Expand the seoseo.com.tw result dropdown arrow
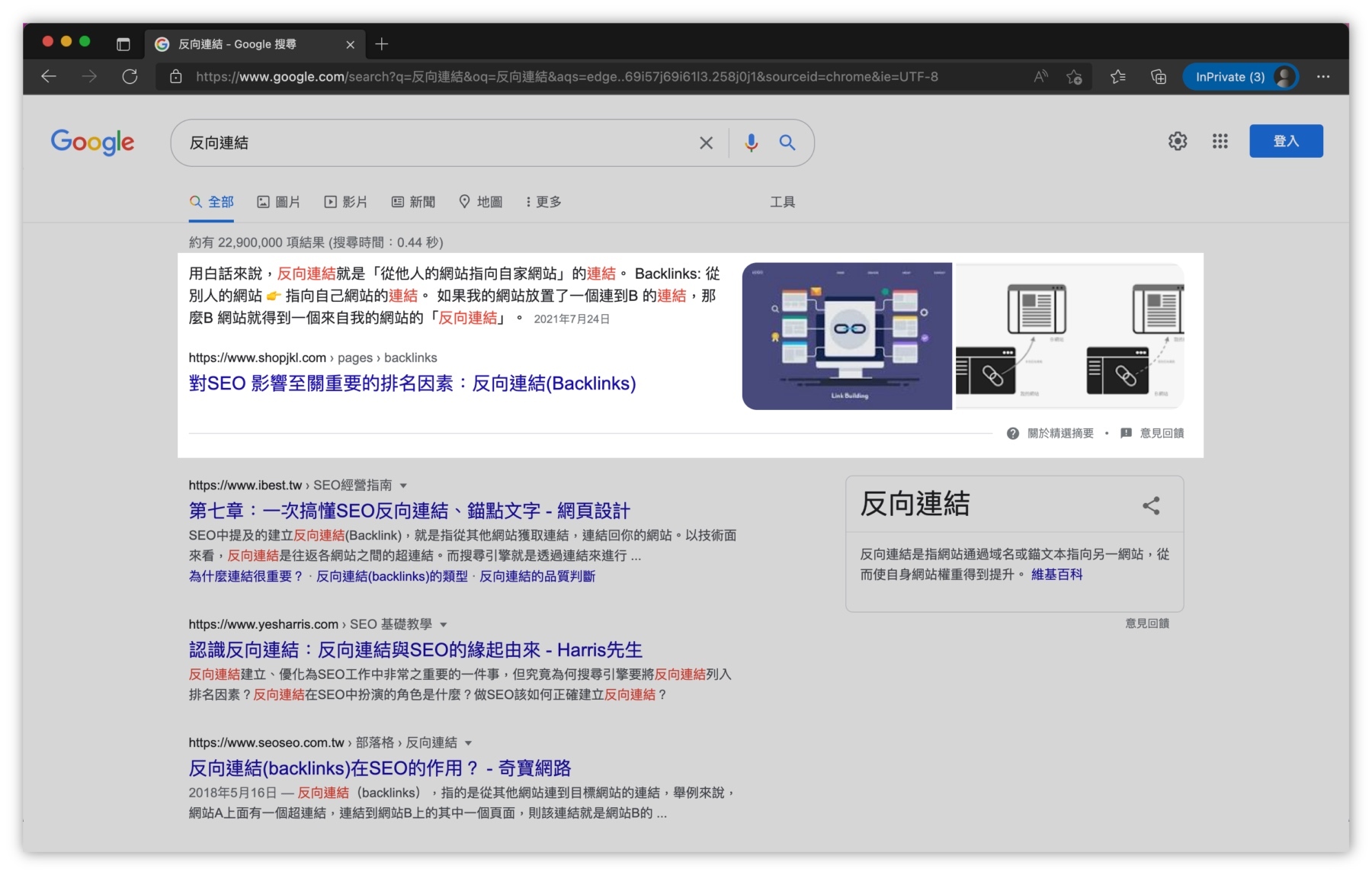Viewport: 1372px width, 875px height. [x=468, y=743]
